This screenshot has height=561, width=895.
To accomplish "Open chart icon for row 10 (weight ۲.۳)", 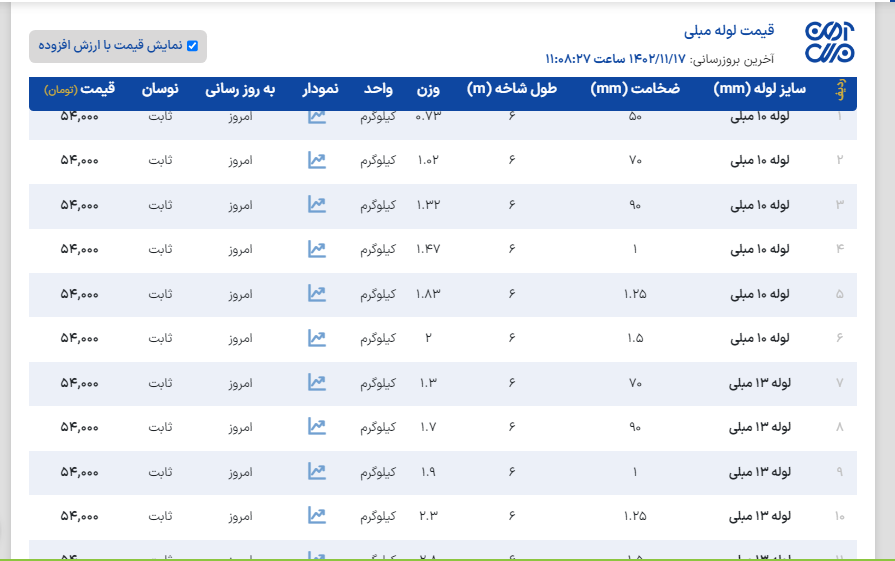I will [x=316, y=516].
